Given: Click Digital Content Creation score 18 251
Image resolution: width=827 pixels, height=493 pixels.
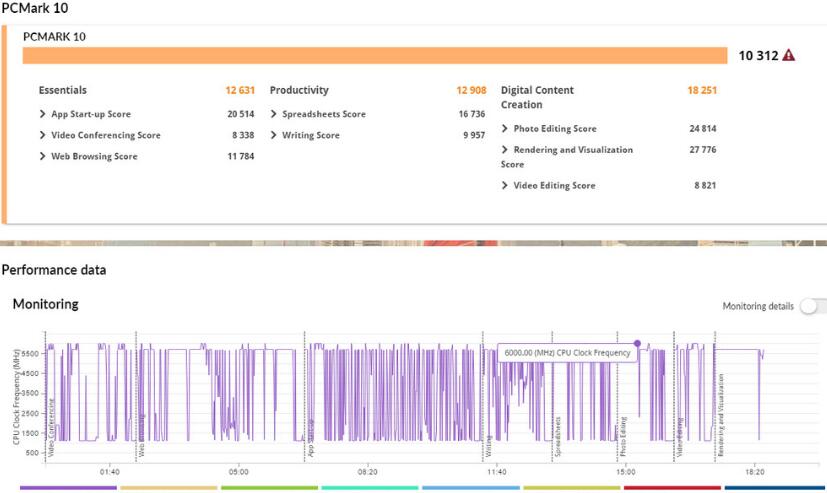Looking at the screenshot, I should click(702, 90).
